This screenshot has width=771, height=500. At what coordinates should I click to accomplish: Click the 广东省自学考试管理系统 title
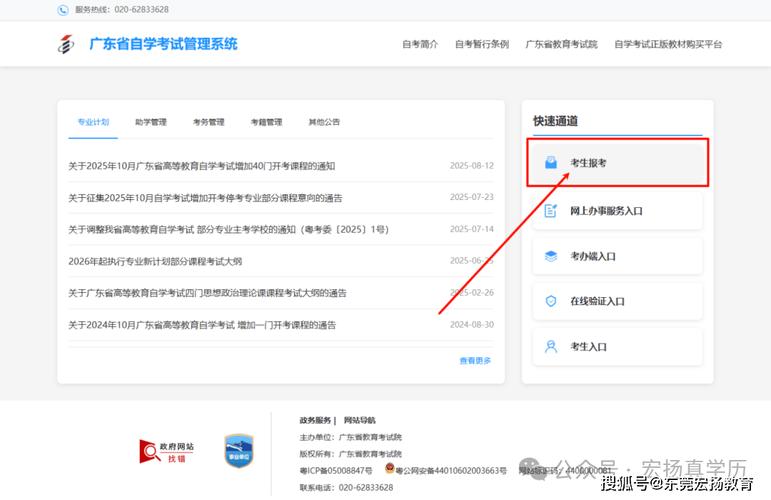point(163,44)
